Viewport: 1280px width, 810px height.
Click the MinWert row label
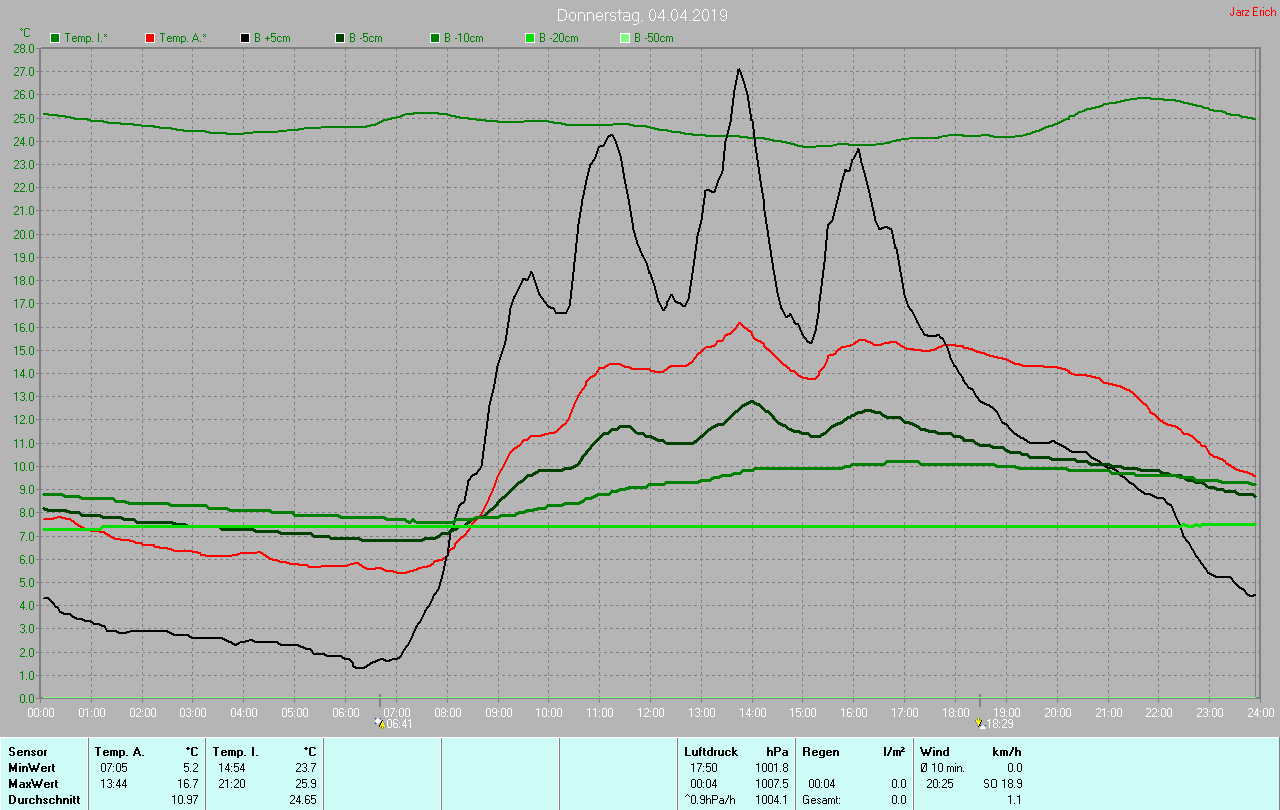click(x=30, y=768)
